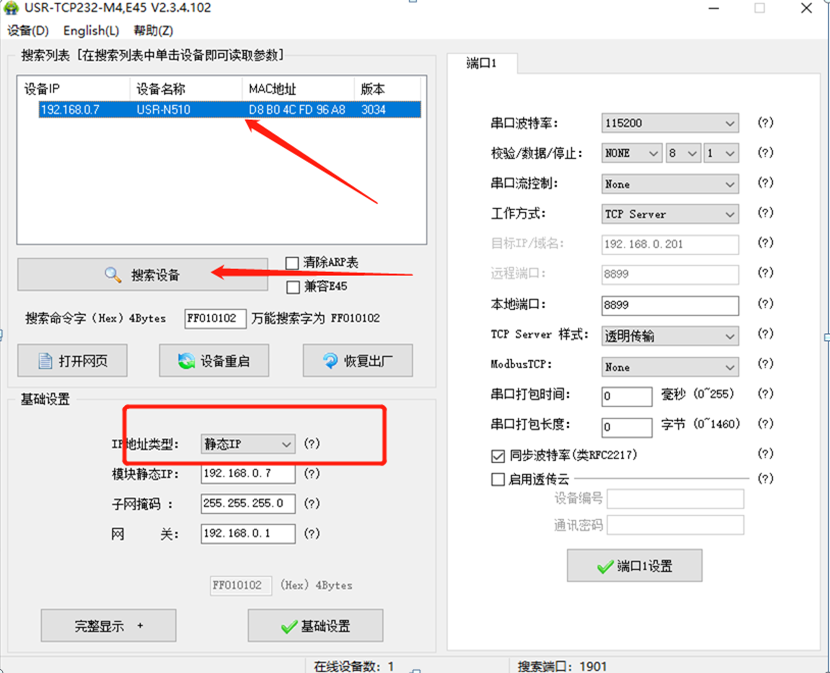Viewport: 830px width, 673px height.
Task: Open help (?) for 启用透传云
Action: point(765,479)
